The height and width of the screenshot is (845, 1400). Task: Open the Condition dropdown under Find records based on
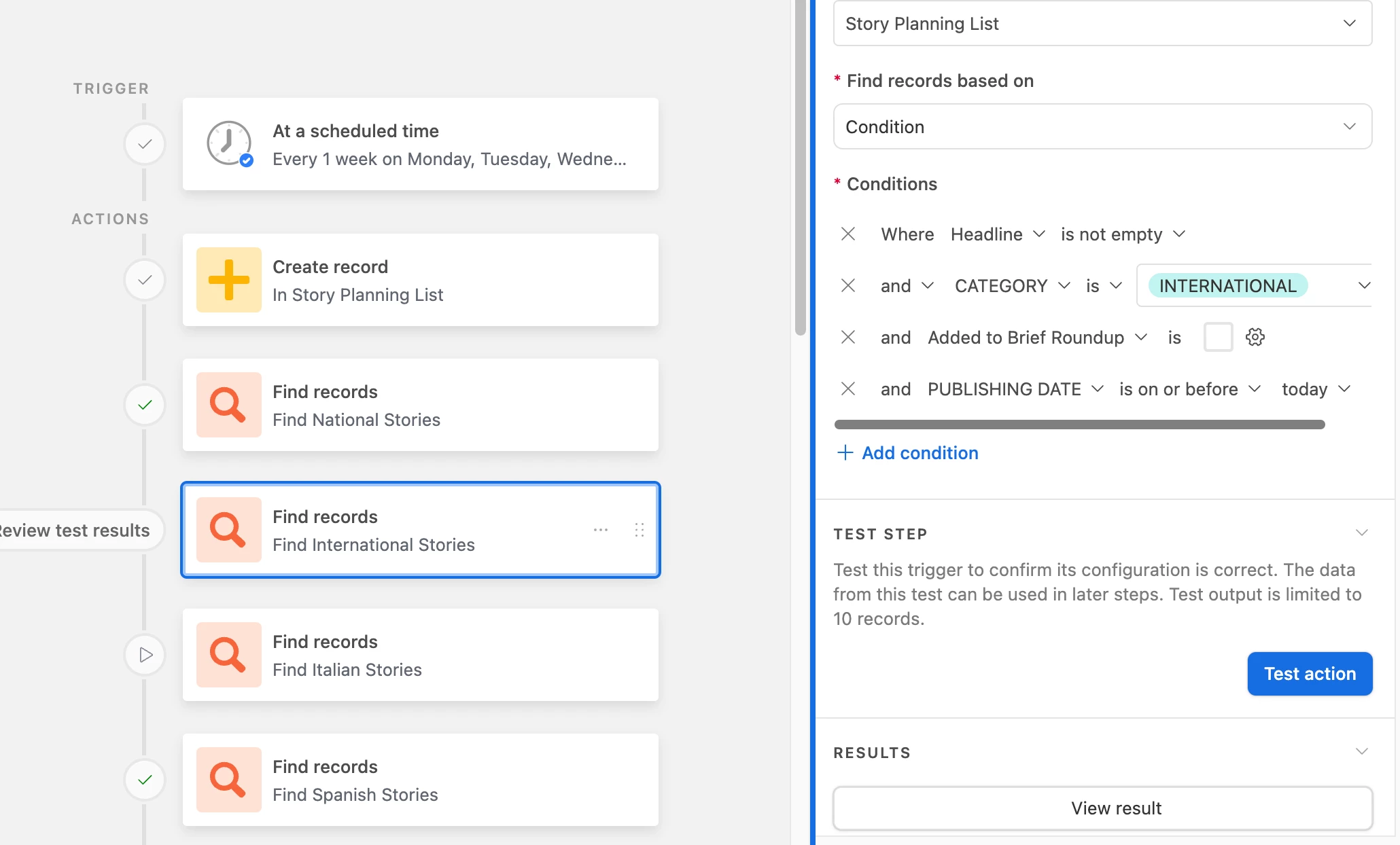1102,127
